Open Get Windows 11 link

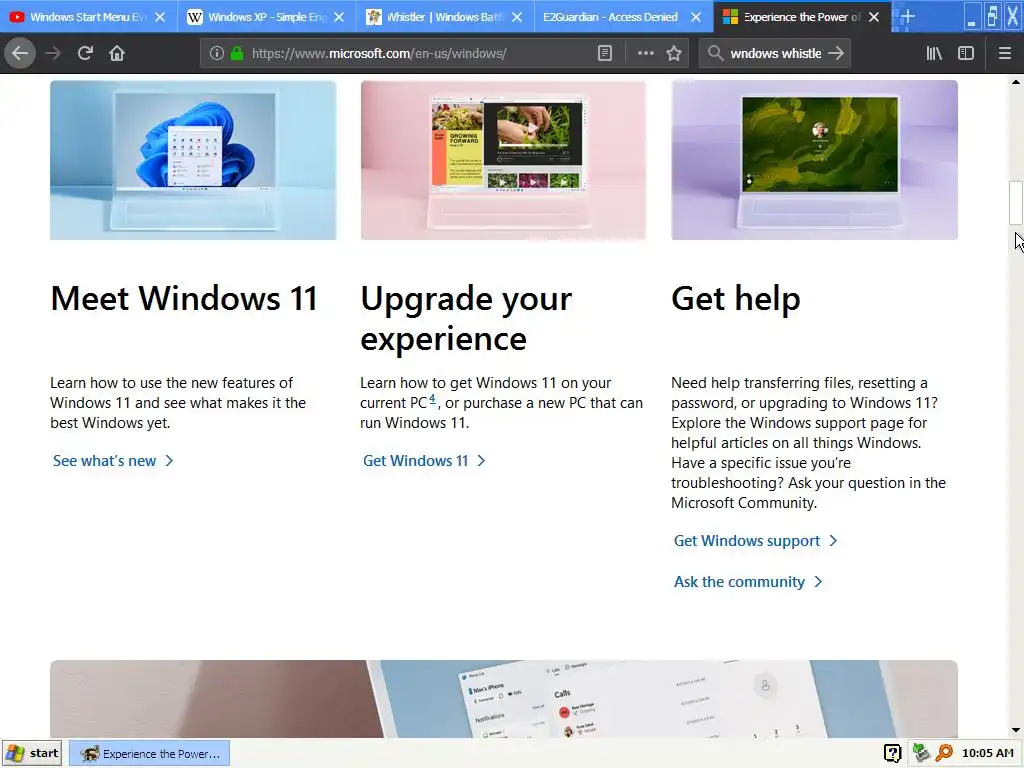[x=424, y=460]
